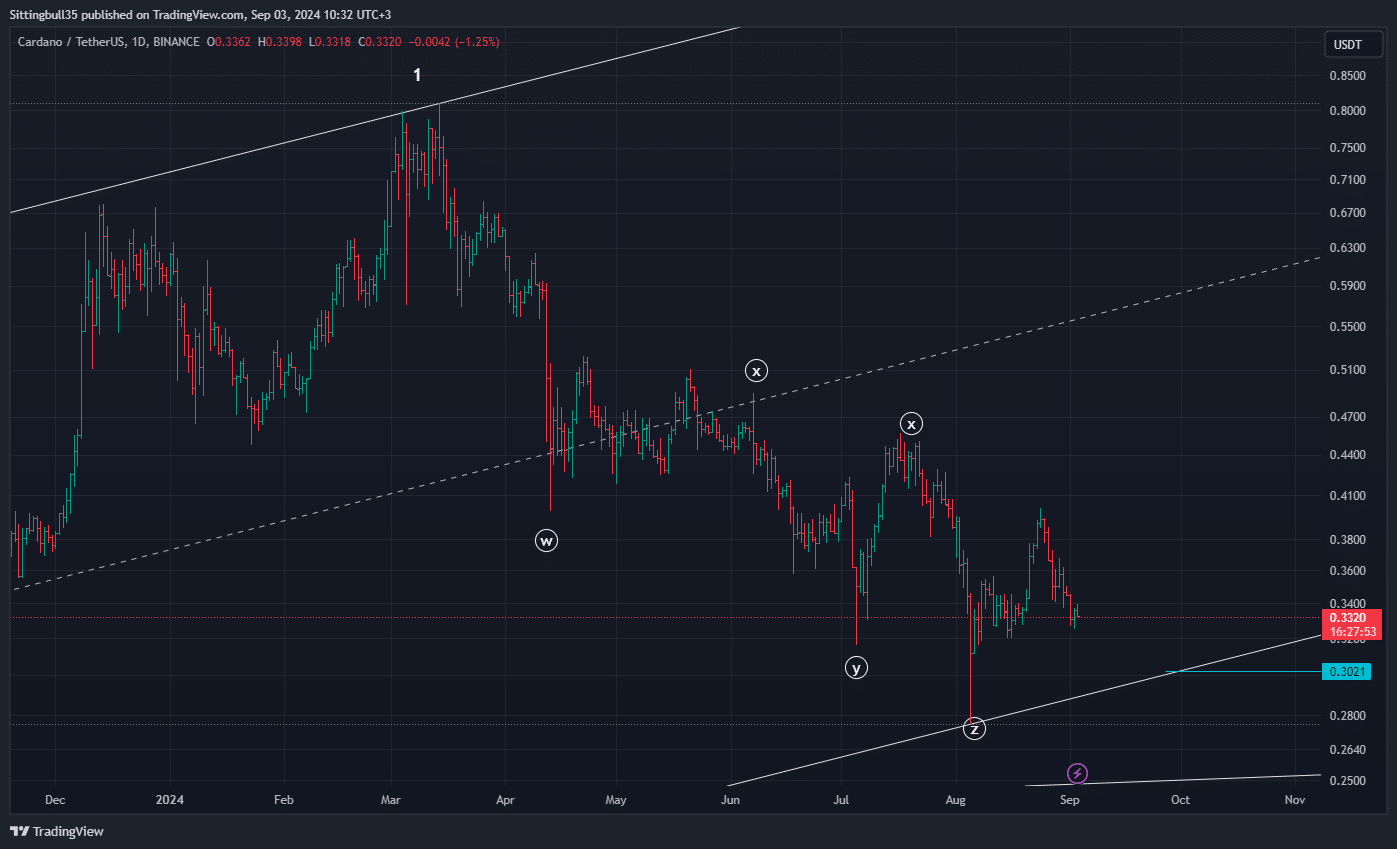Click the red 0.3320 current price label
This screenshot has height=849, width=1397.
coord(1354,618)
